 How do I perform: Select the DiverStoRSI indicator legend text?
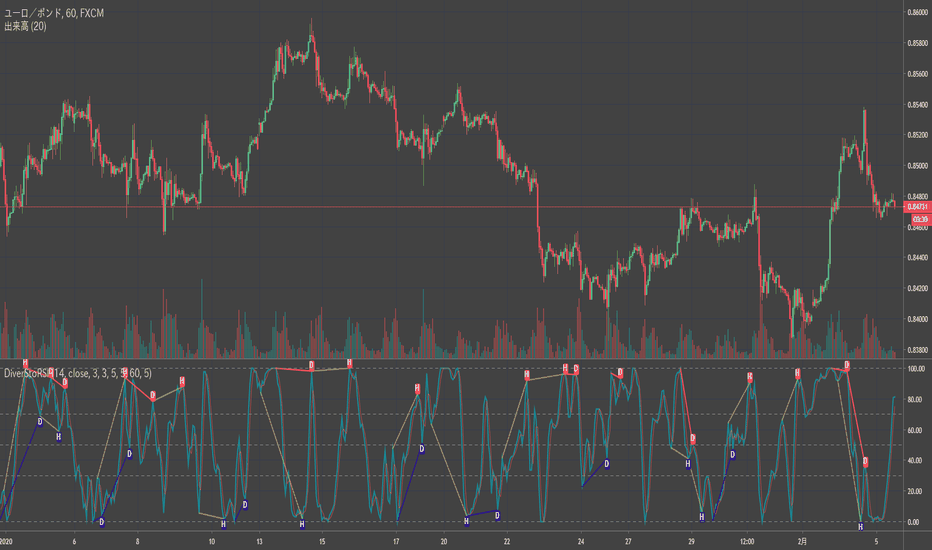click(x=77, y=373)
